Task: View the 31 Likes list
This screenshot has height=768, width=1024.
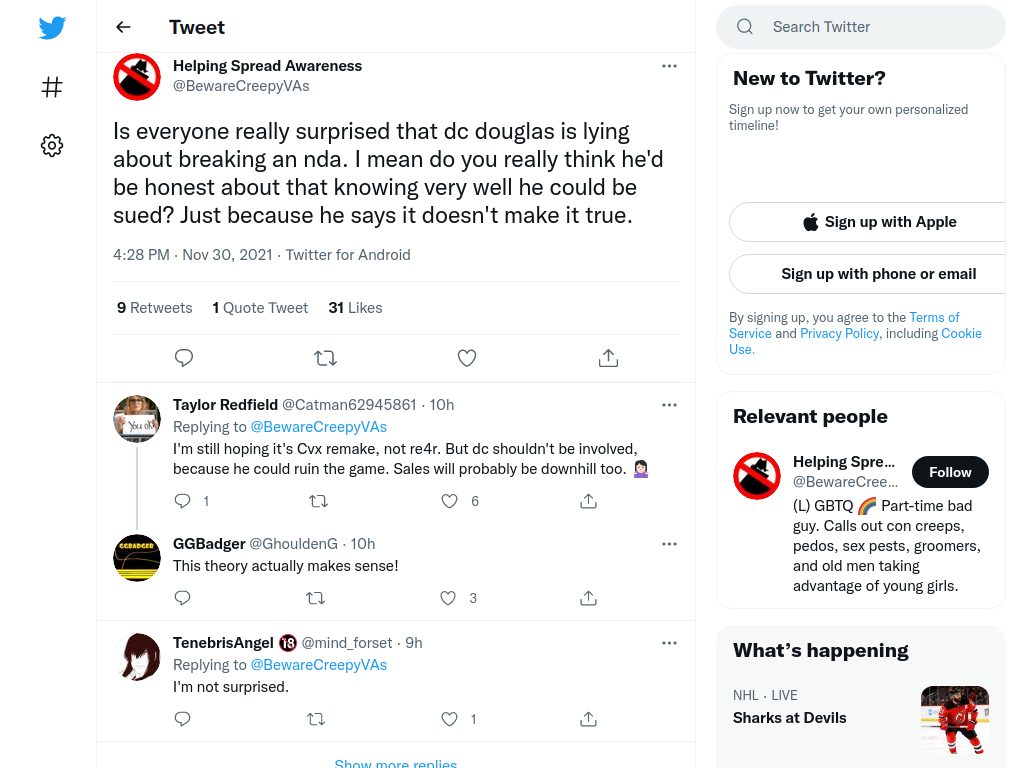Action: coord(355,308)
